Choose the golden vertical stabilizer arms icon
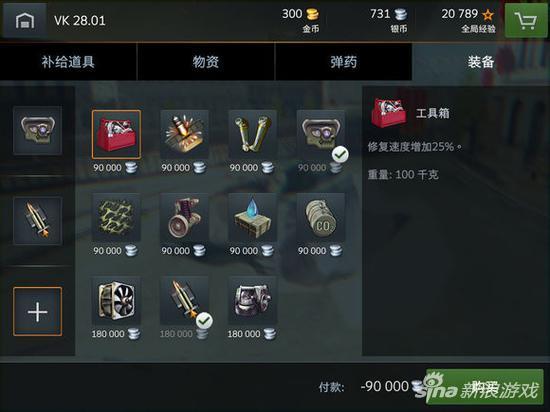Screen dimensions: 550x412 [253, 134]
